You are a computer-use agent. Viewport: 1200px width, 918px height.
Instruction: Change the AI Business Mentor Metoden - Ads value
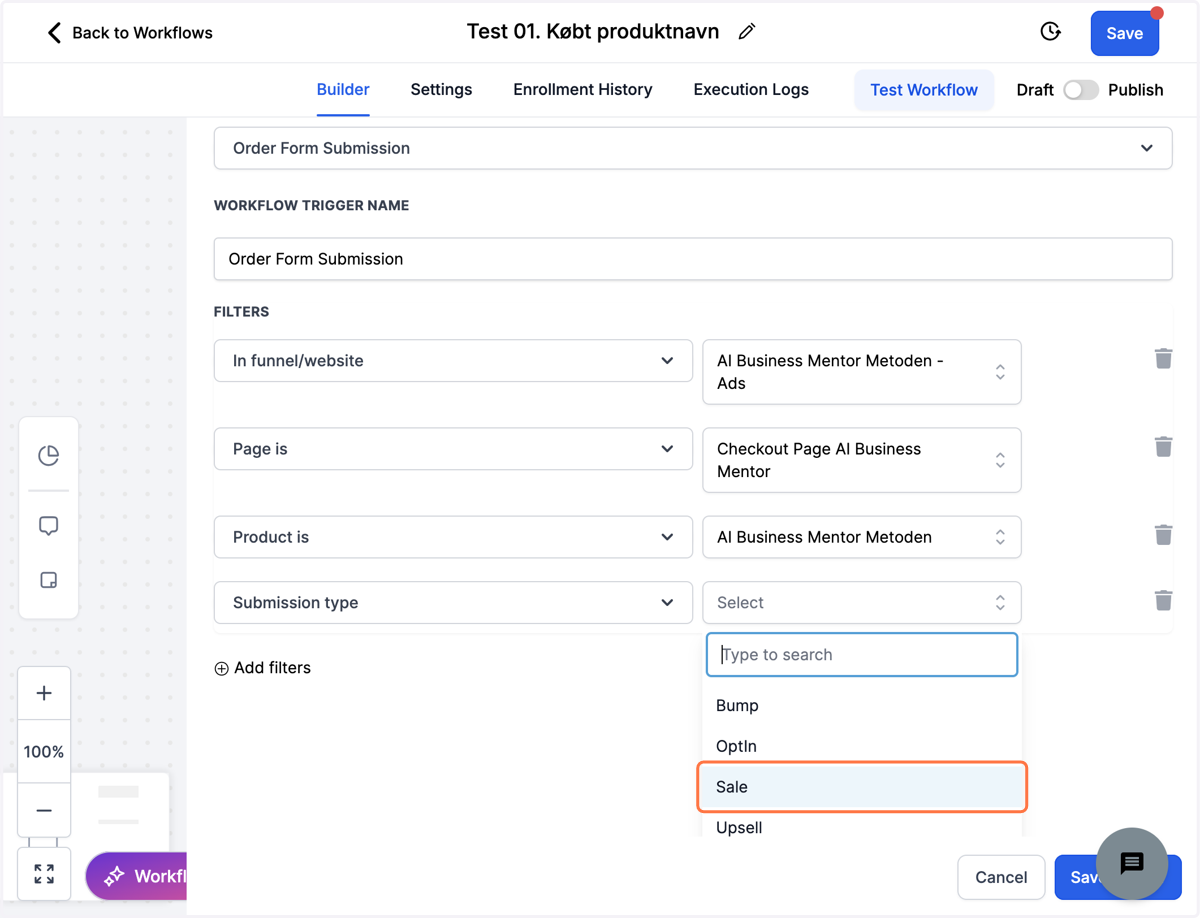pyautogui.click(x=862, y=372)
